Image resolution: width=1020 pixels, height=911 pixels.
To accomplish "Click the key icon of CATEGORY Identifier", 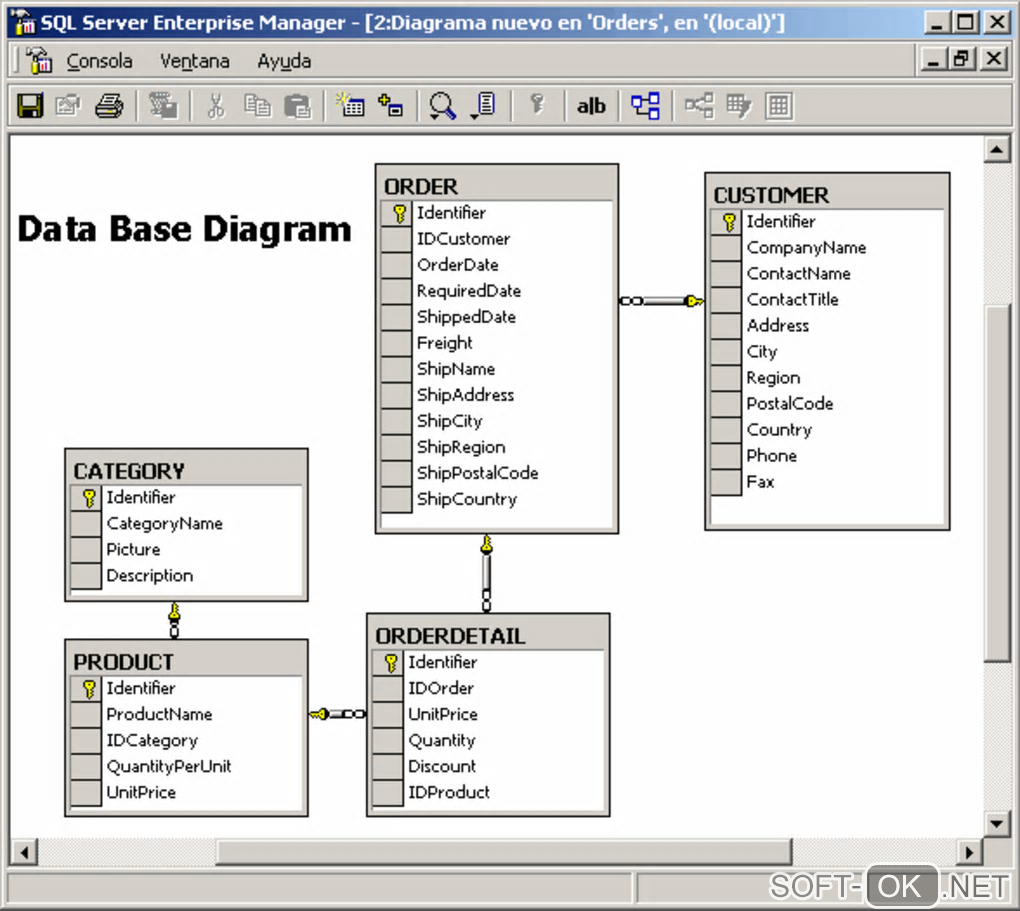I will tap(89, 498).
